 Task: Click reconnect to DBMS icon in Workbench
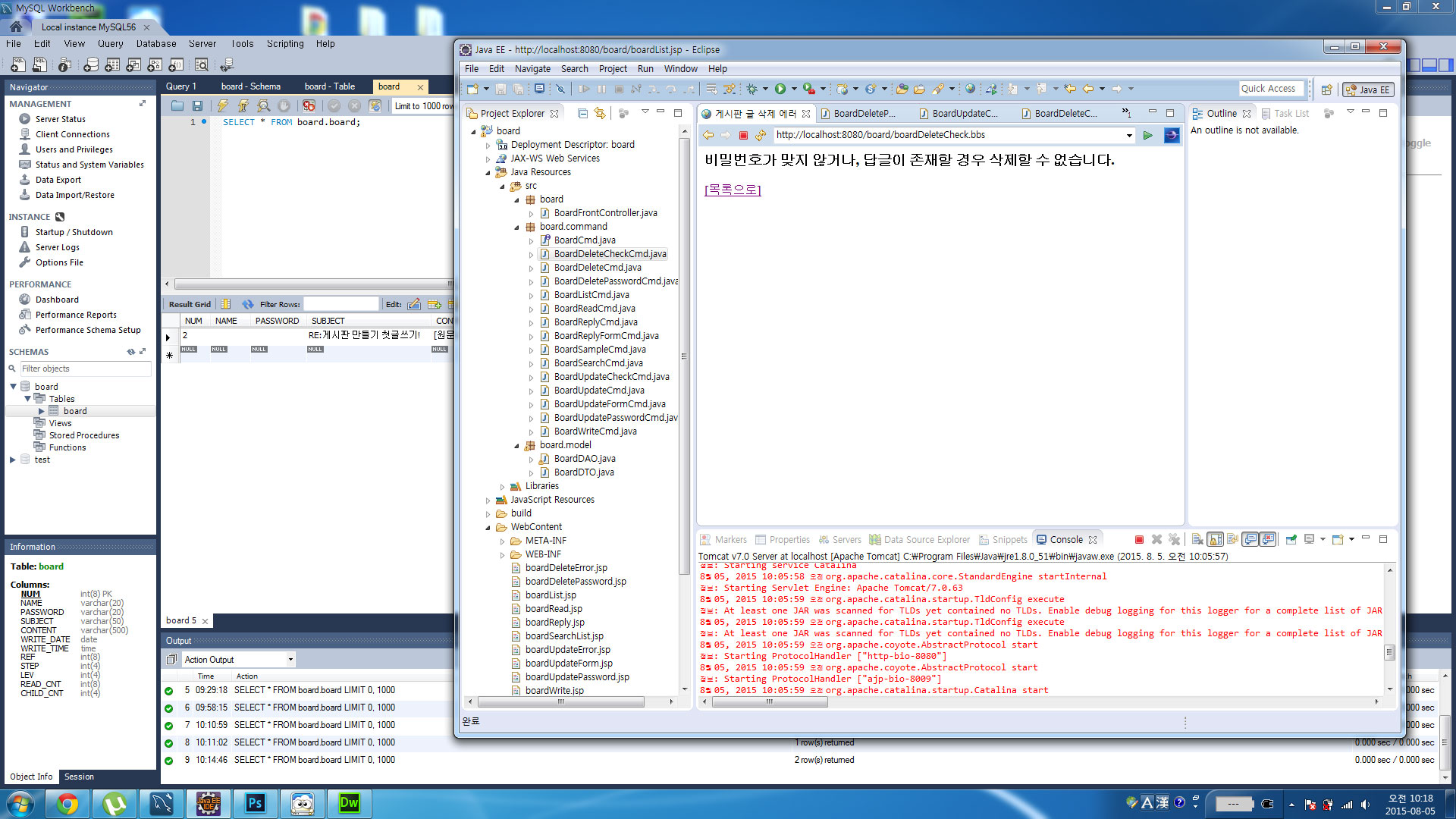tap(227, 64)
